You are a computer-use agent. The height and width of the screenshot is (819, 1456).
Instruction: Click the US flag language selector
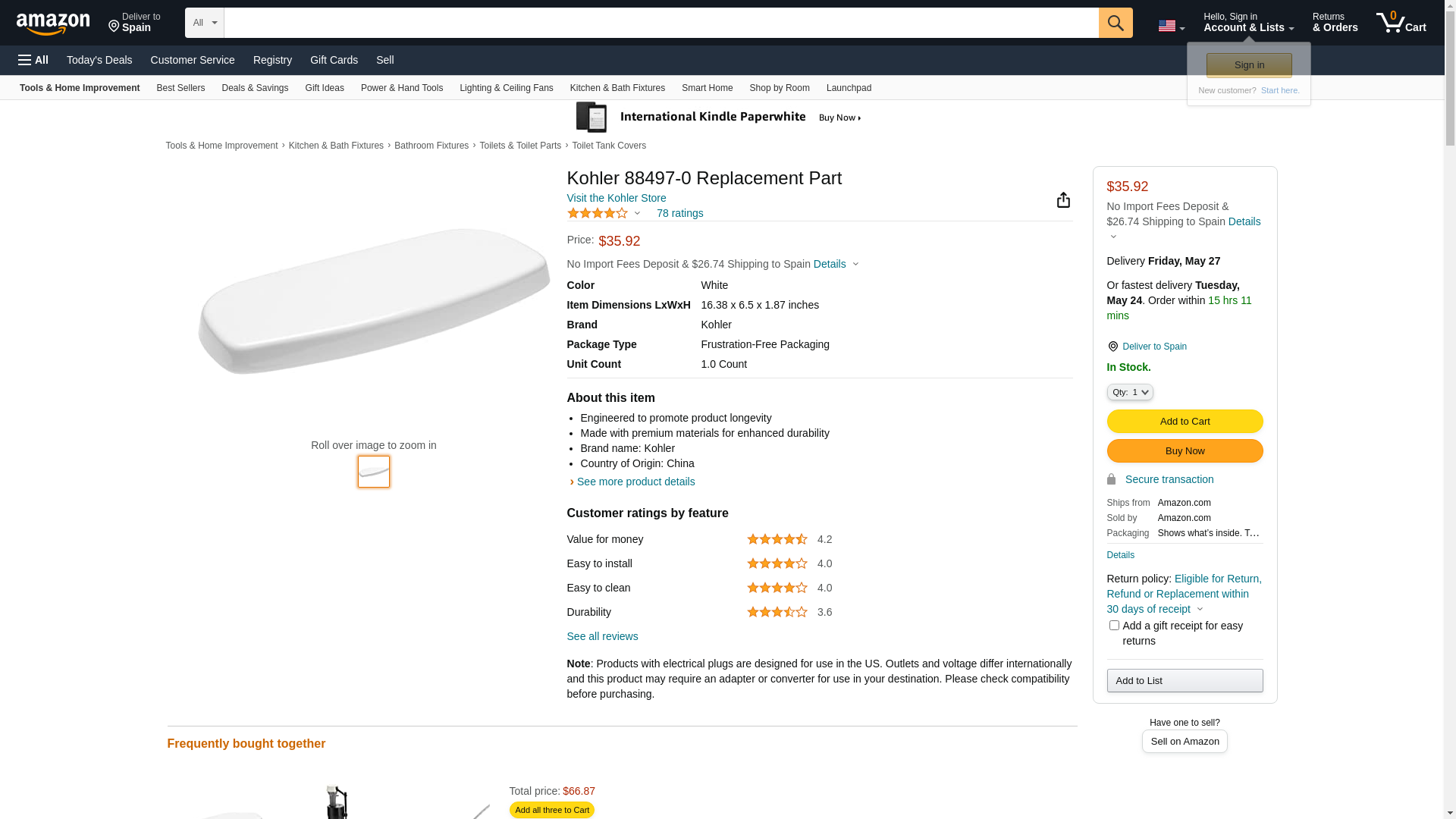point(1171,26)
